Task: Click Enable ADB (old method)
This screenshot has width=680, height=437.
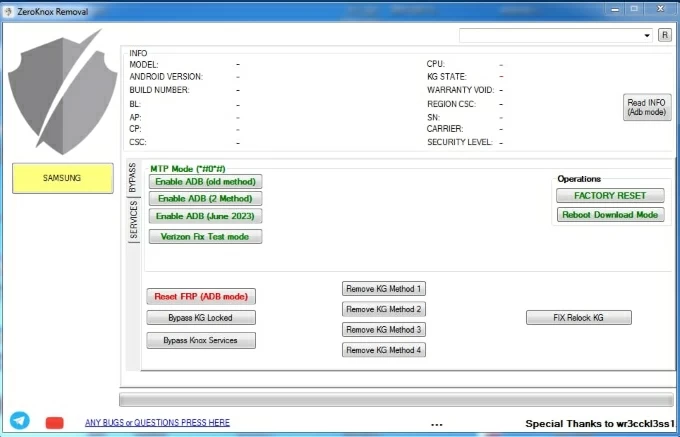Action: click(205, 182)
